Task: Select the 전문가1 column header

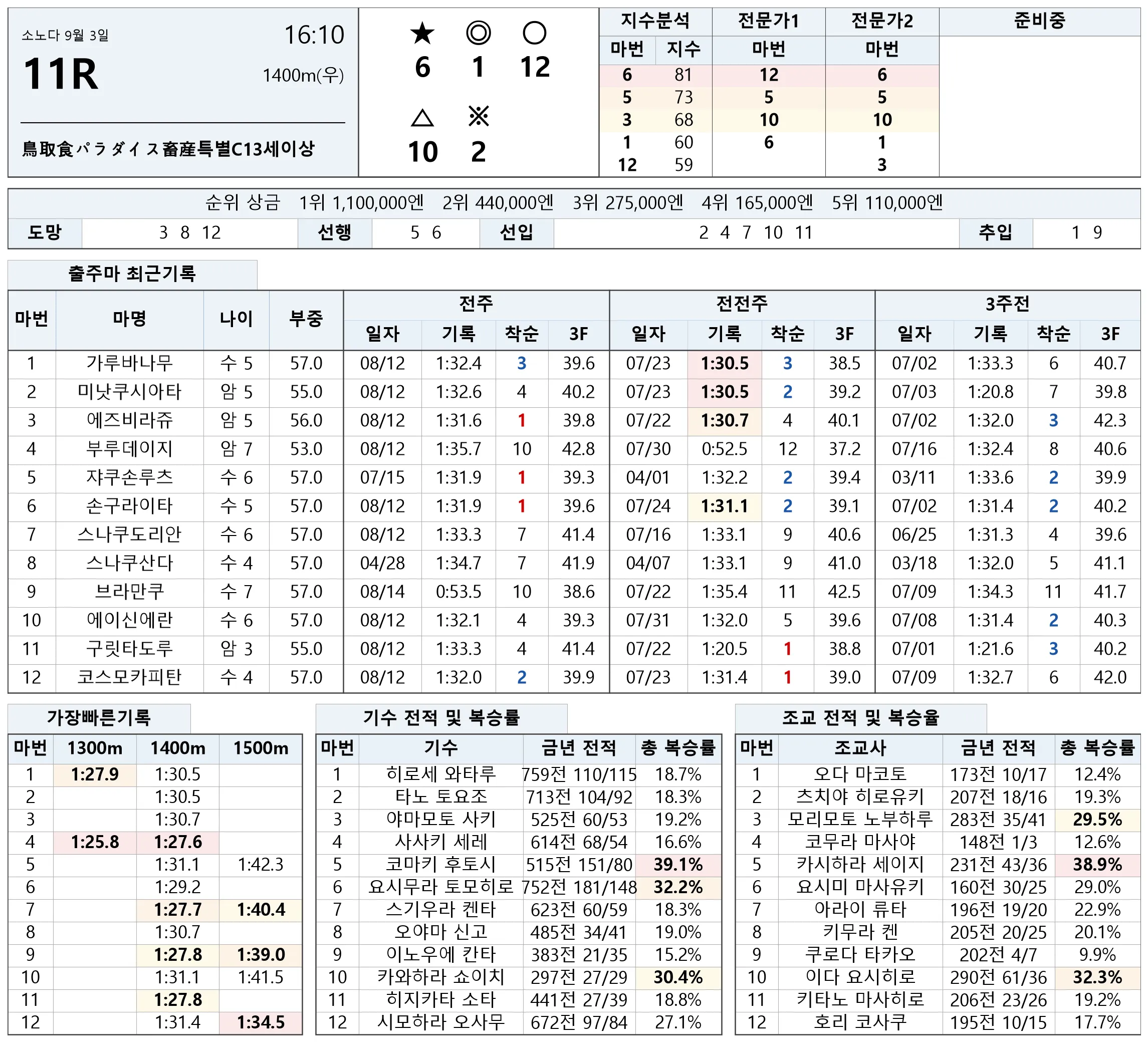Action: pyautogui.click(x=768, y=21)
